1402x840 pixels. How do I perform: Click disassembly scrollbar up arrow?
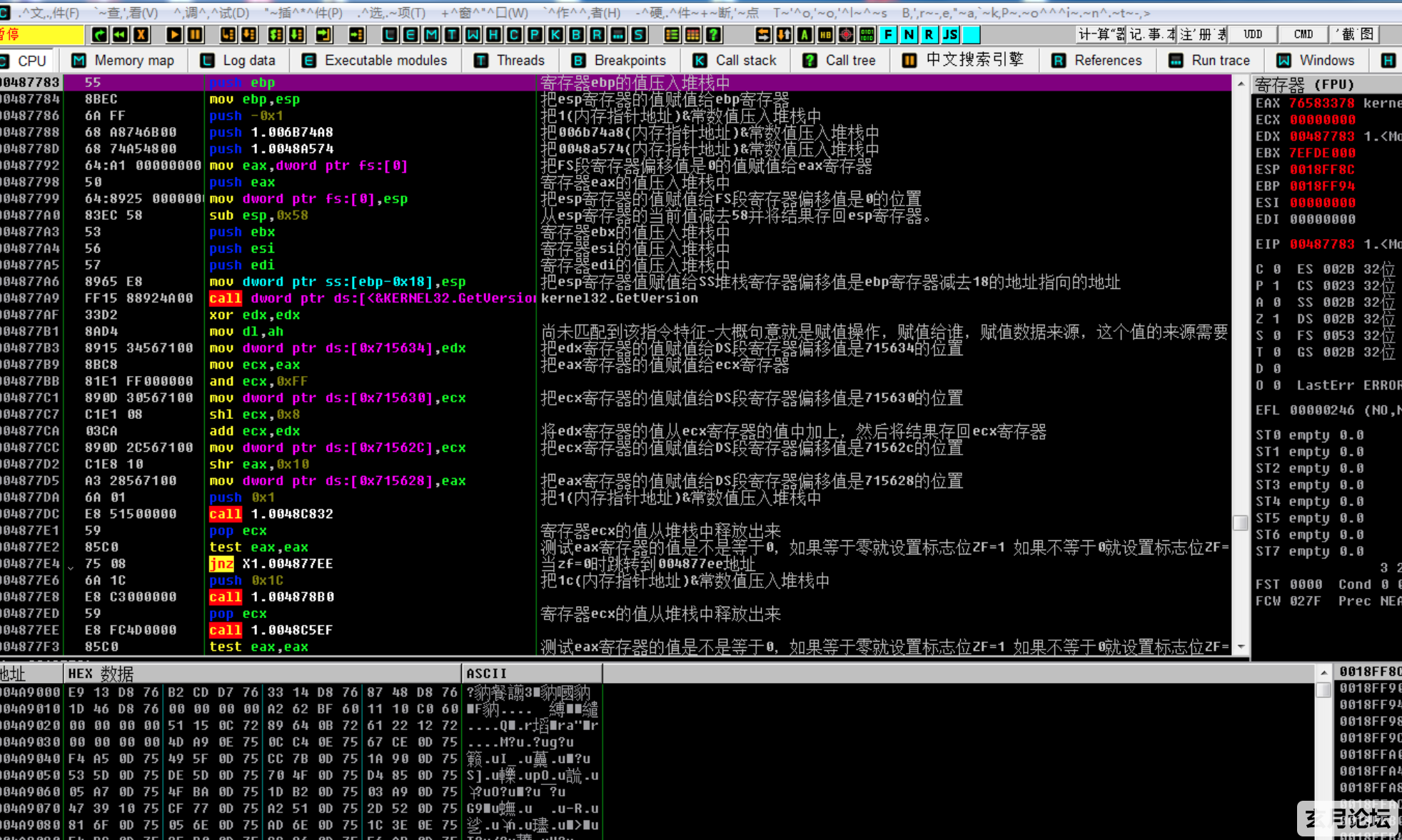tap(1241, 84)
